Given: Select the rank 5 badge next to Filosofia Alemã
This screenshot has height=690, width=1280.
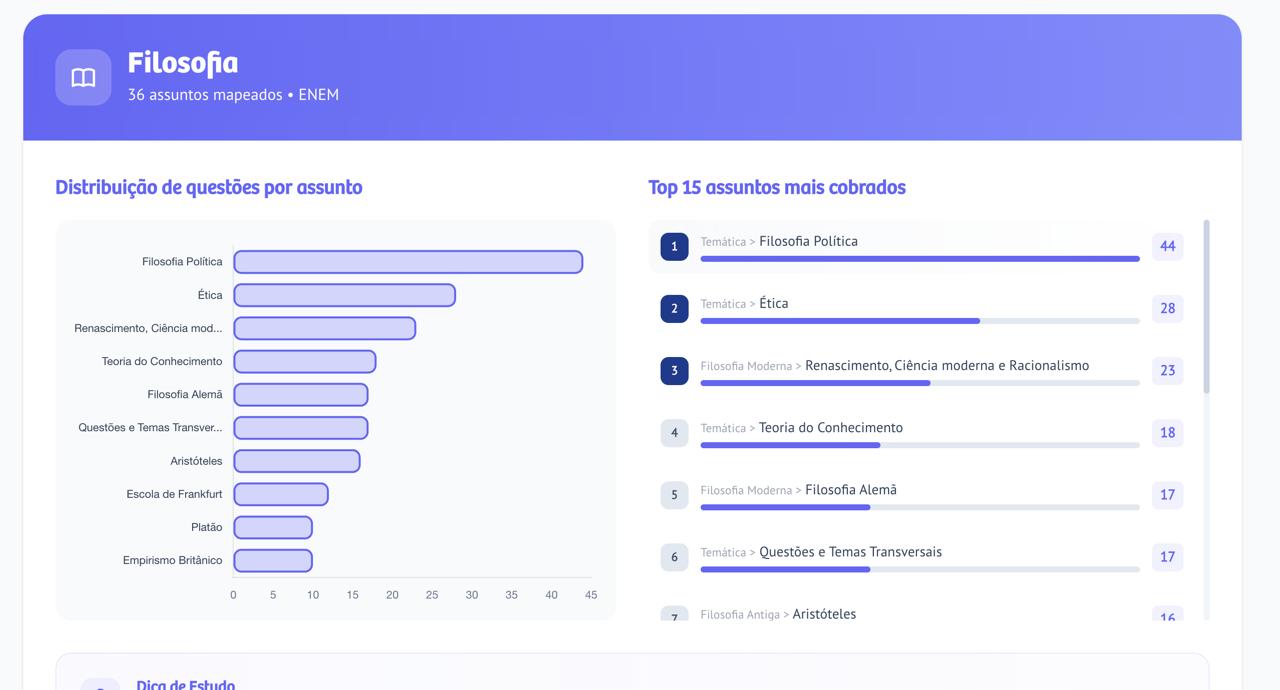Looking at the screenshot, I should [673, 495].
